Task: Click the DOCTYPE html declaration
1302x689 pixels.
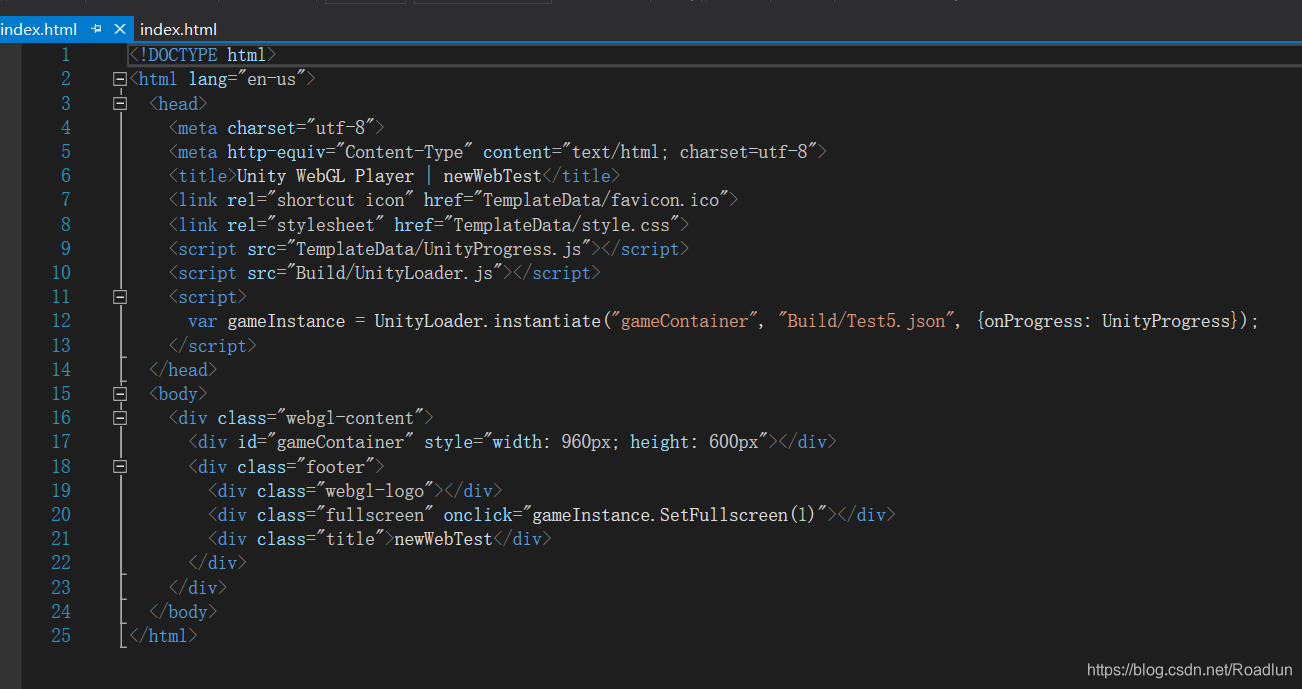Action: tap(202, 55)
